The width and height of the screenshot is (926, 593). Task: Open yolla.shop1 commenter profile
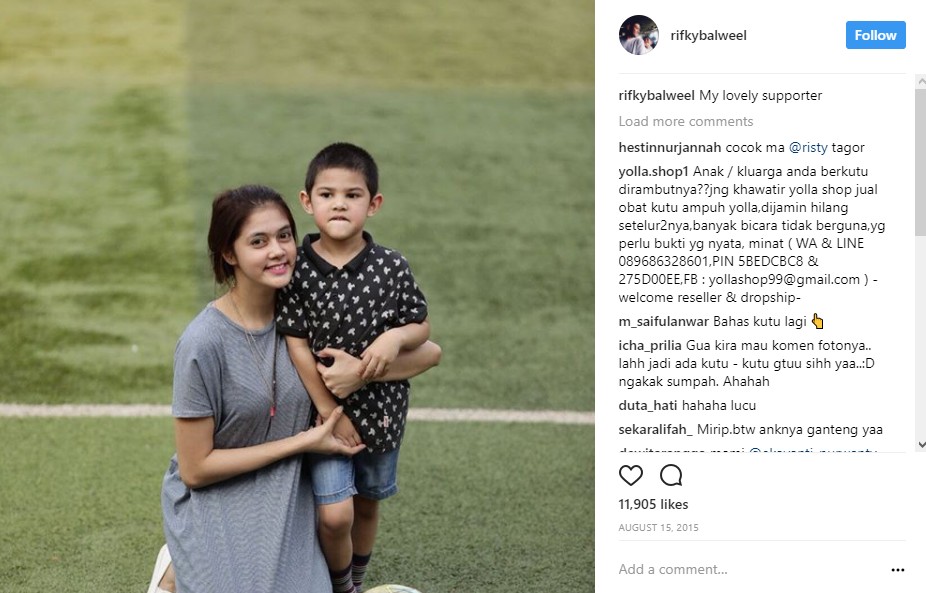tap(653, 172)
